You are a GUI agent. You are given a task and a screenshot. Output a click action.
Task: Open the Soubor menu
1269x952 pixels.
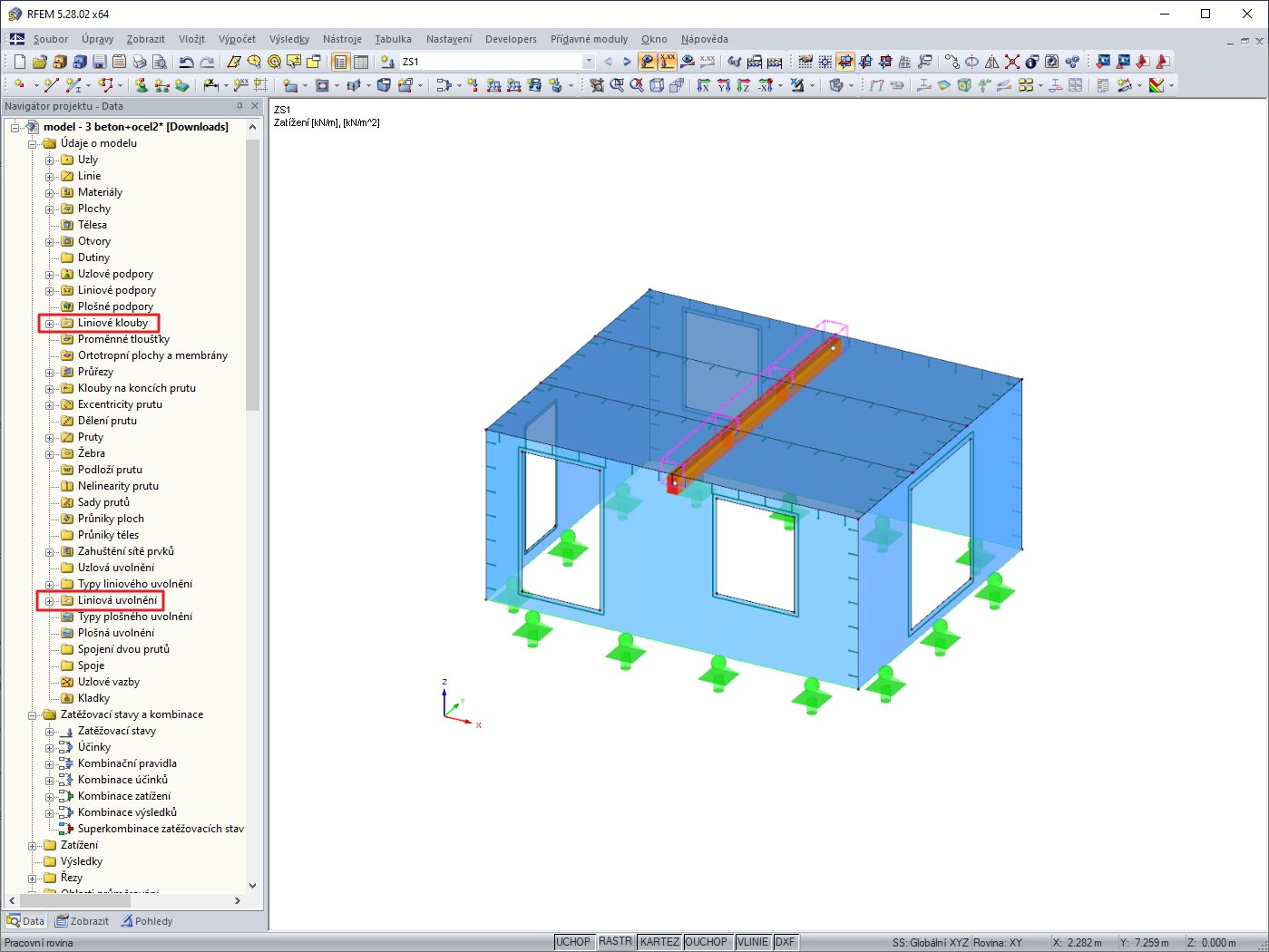(x=51, y=39)
